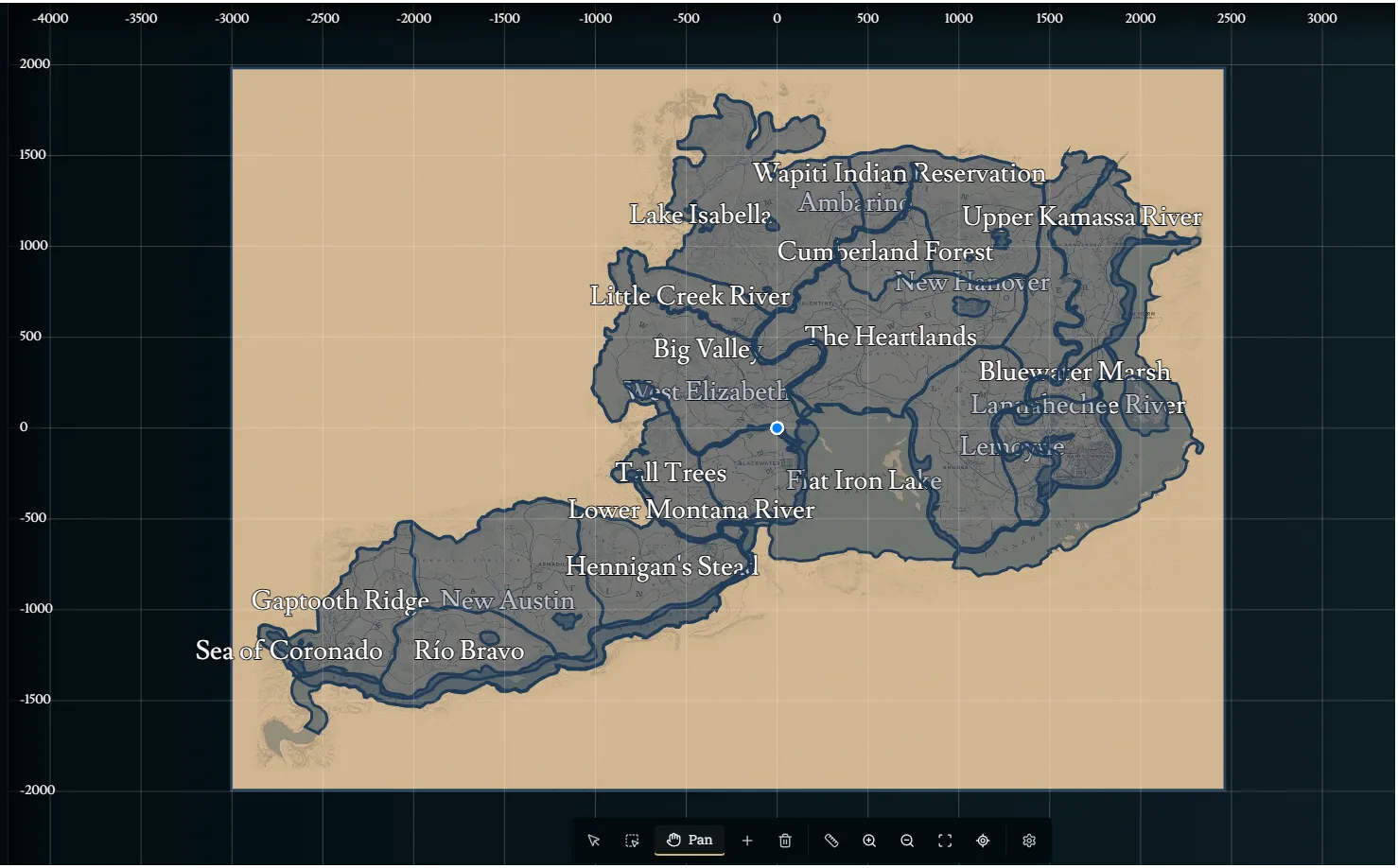Add a new point with the plus tool
The width and height of the screenshot is (1398, 868).
tap(746, 841)
